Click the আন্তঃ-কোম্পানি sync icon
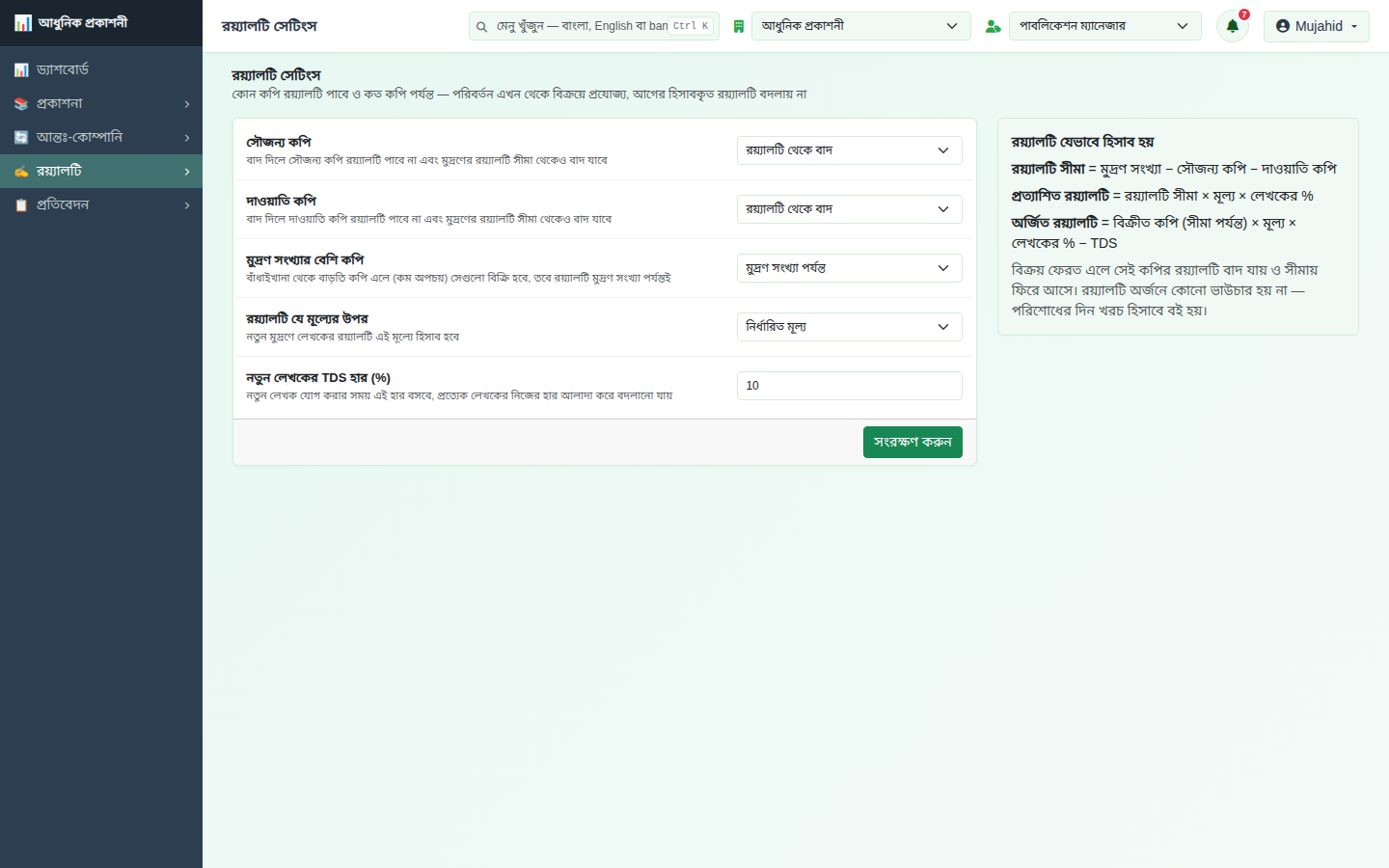The width and height of the screenshot is (1389, 868). point(21,138)
